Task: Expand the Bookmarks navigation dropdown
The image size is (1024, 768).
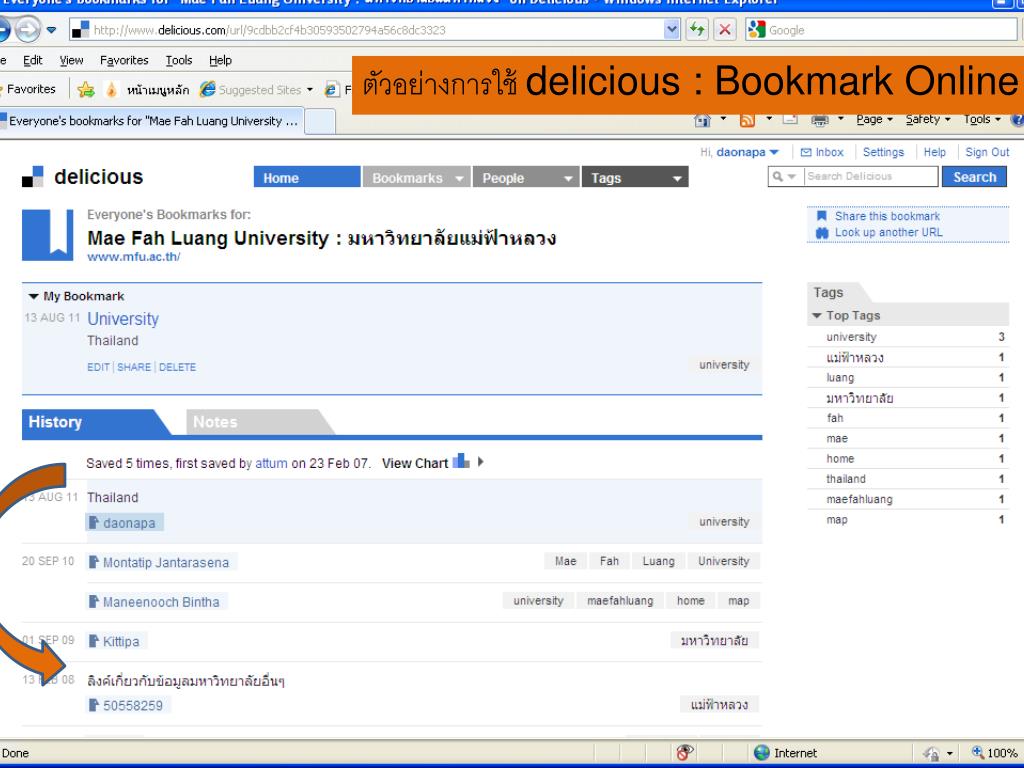Action: tap(459, 178)
